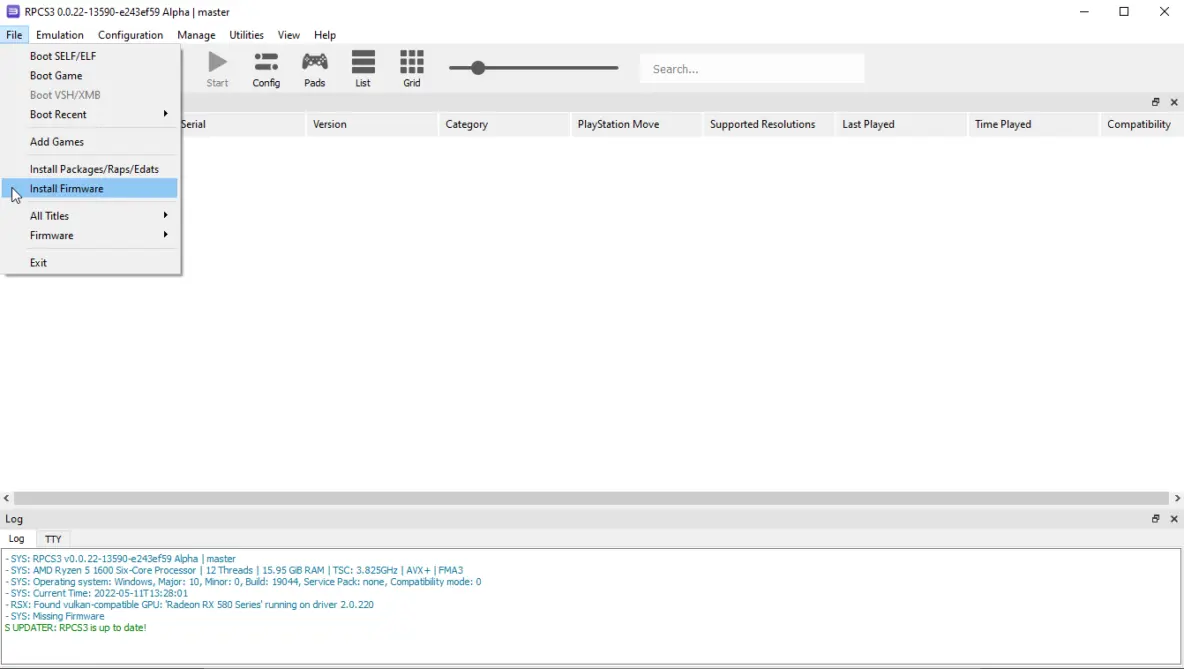
Task: Click the Start play icon
Action: tap(217, 68)
